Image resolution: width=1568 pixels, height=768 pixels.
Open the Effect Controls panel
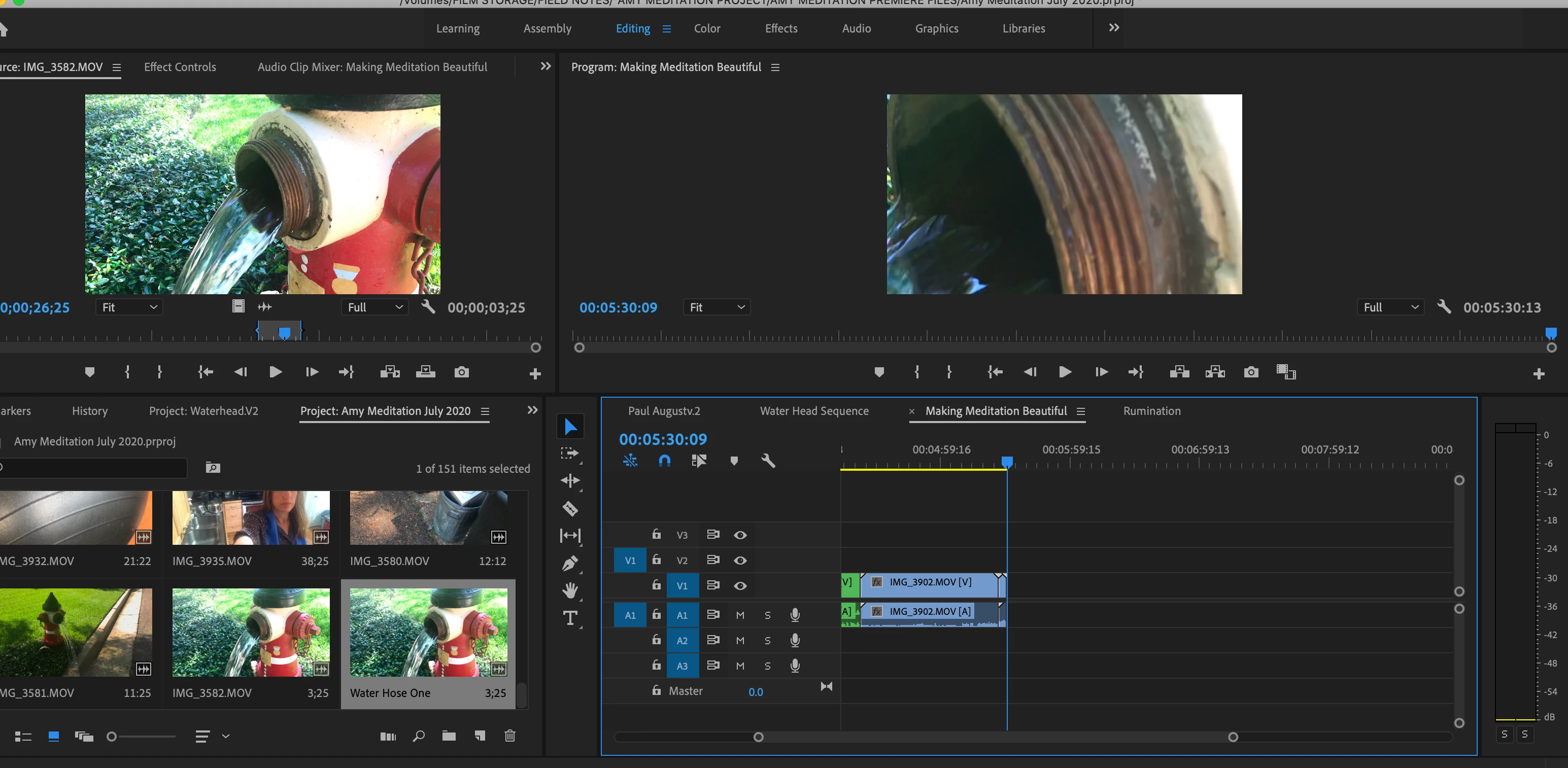click(x=180, y=67)
